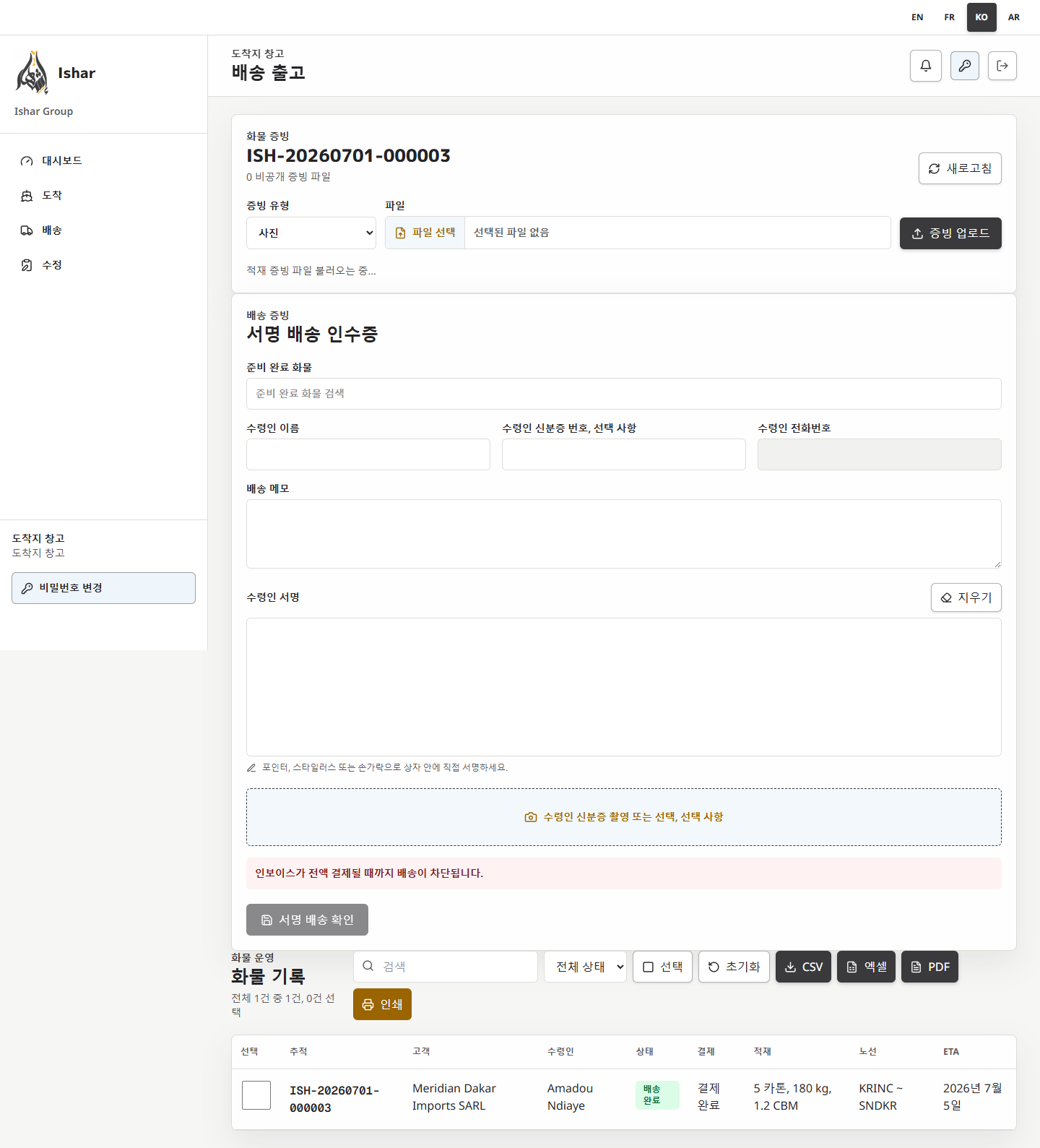Switch language to FR
The width and height of the screenshot is (1040, 1148).
pos(950,17)
